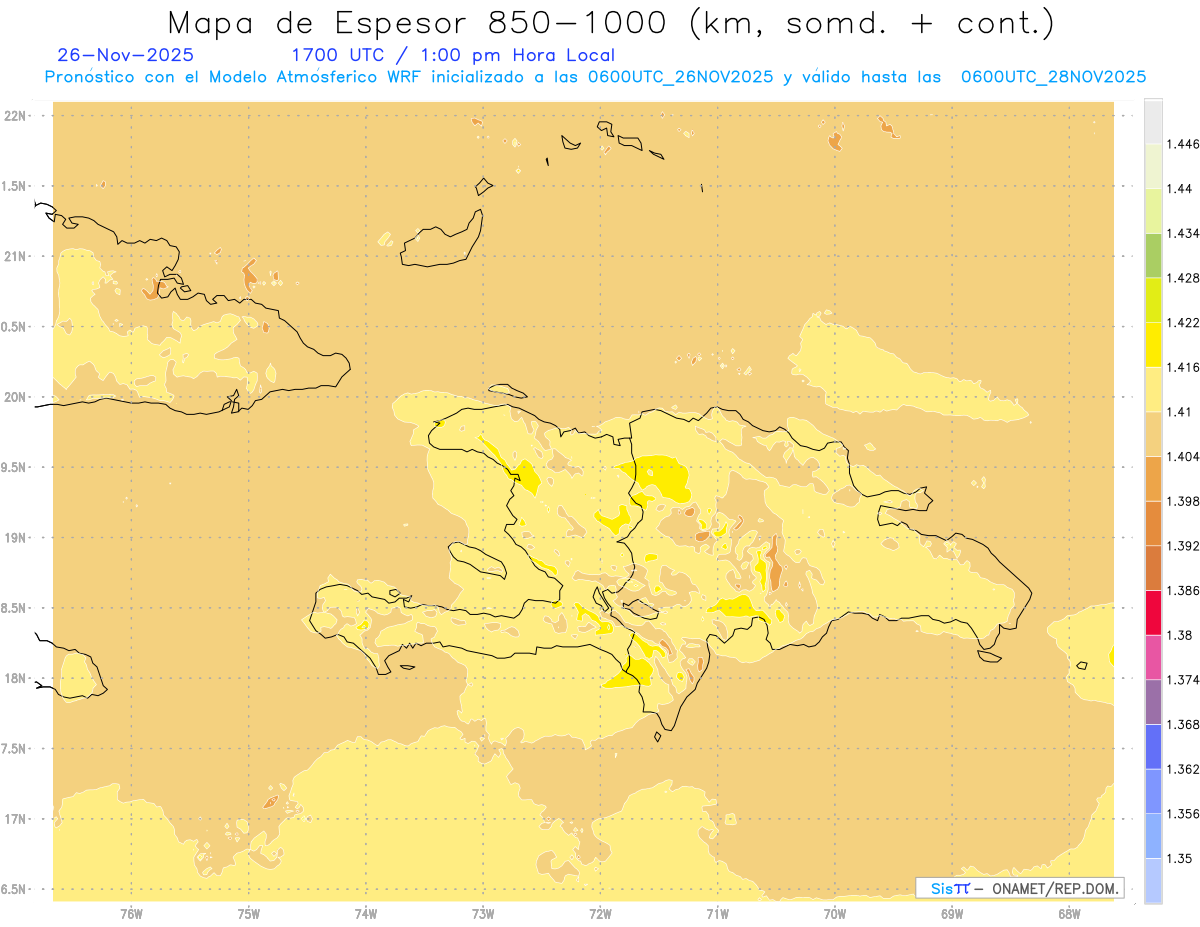Click latitude axis label '7.5N'
The image size is (1200, 927).
(x=15, y=749)
